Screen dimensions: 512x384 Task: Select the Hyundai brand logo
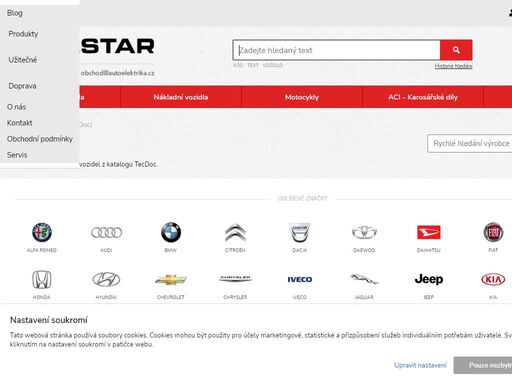pos(106,279)
